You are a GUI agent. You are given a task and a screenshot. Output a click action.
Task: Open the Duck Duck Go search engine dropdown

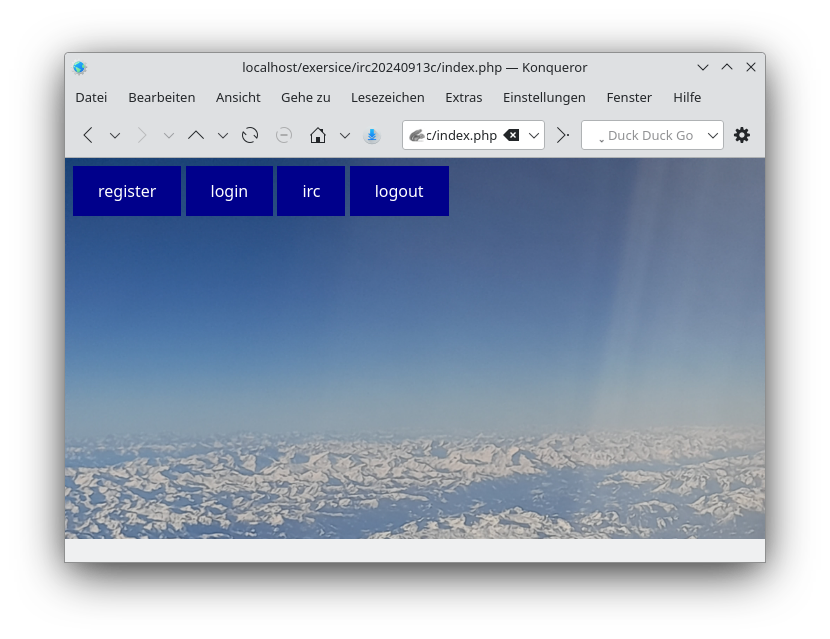point(713,135)
